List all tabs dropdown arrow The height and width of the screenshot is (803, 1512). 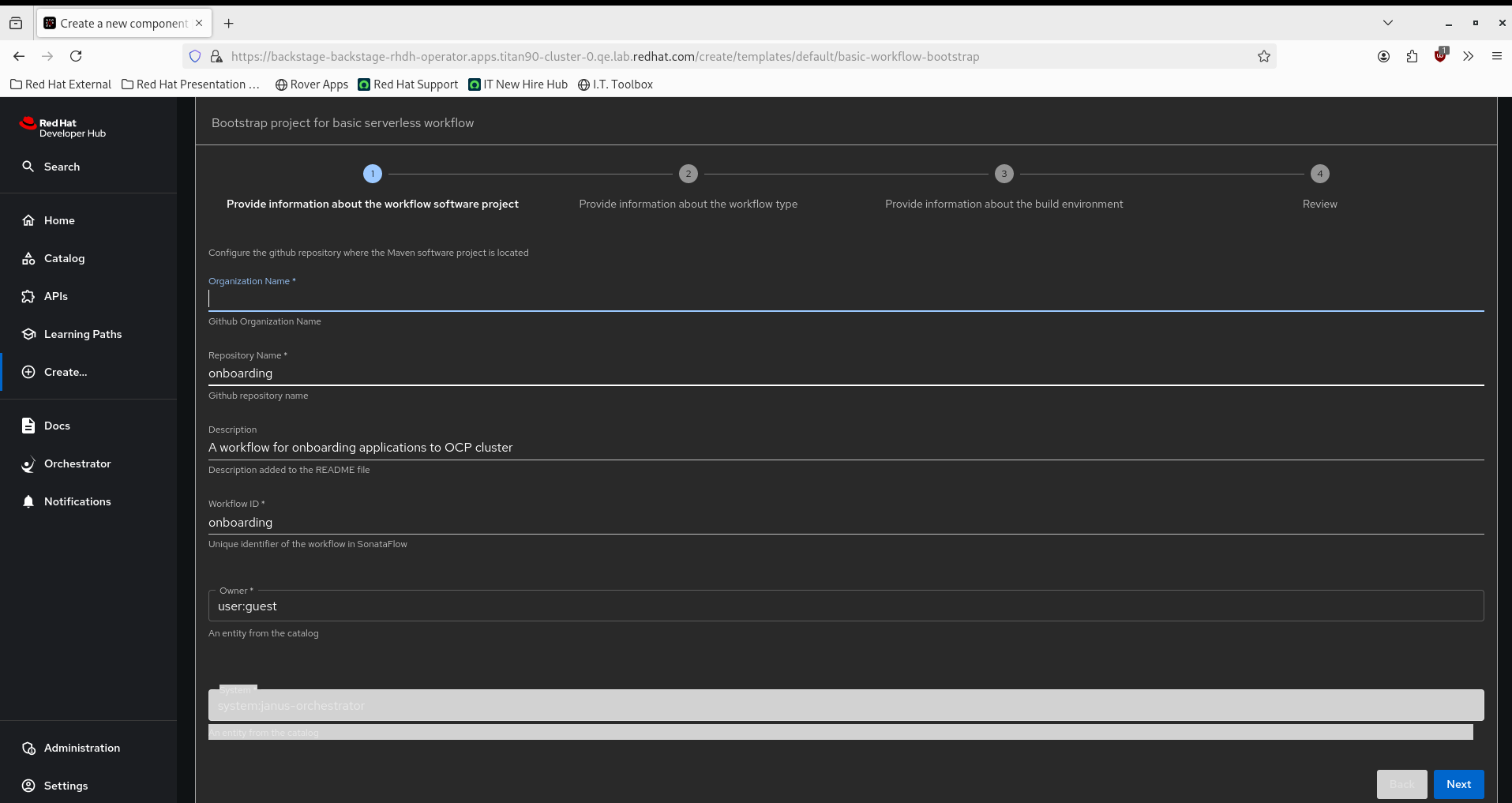coord(1388,23)
